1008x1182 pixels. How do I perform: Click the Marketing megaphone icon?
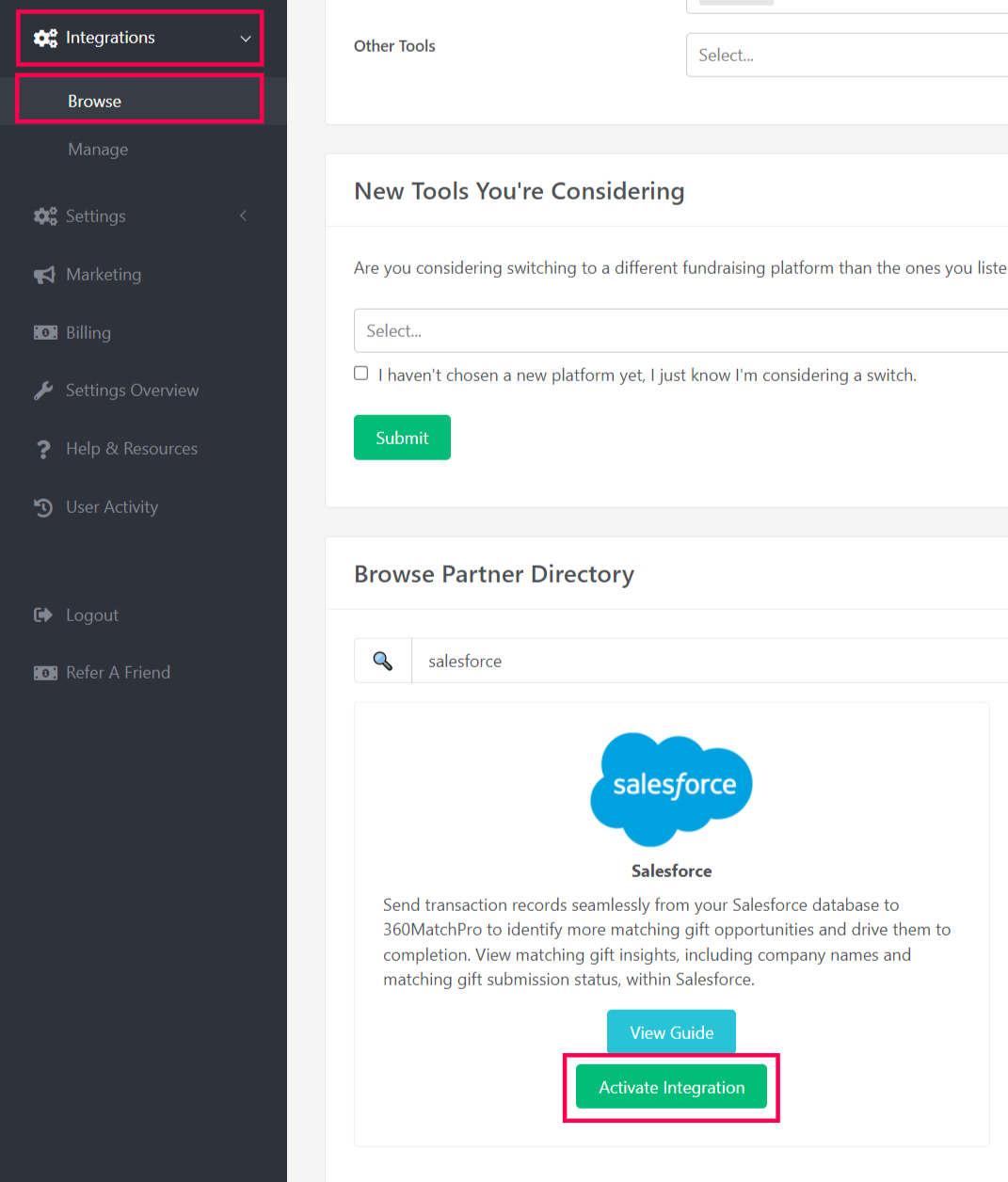click(44, 275)
